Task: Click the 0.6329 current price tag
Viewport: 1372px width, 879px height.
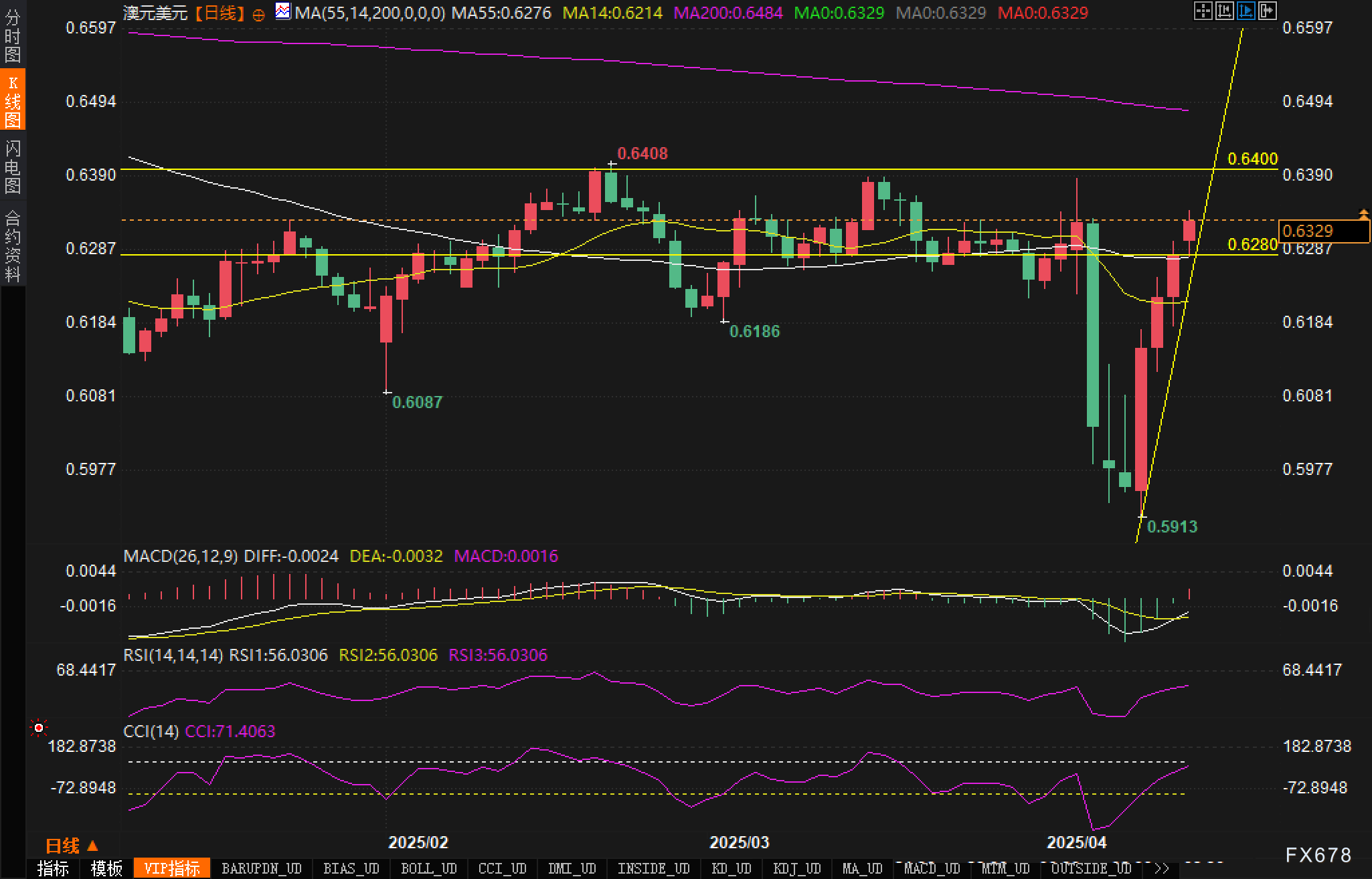Action: click(1323, 231)
